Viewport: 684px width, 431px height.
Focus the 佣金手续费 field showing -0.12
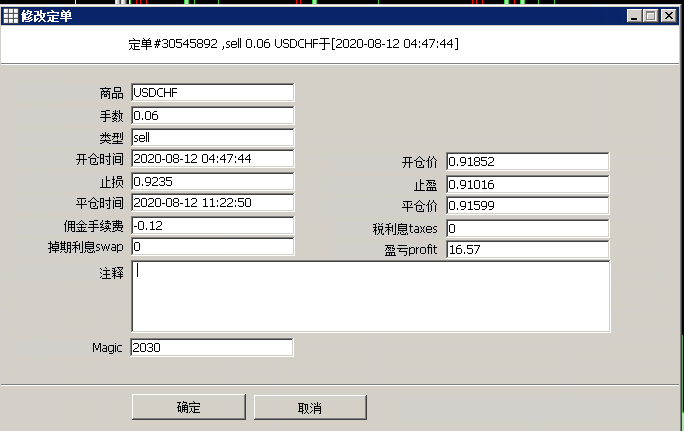pyautogui.click(x=212, y=225)
